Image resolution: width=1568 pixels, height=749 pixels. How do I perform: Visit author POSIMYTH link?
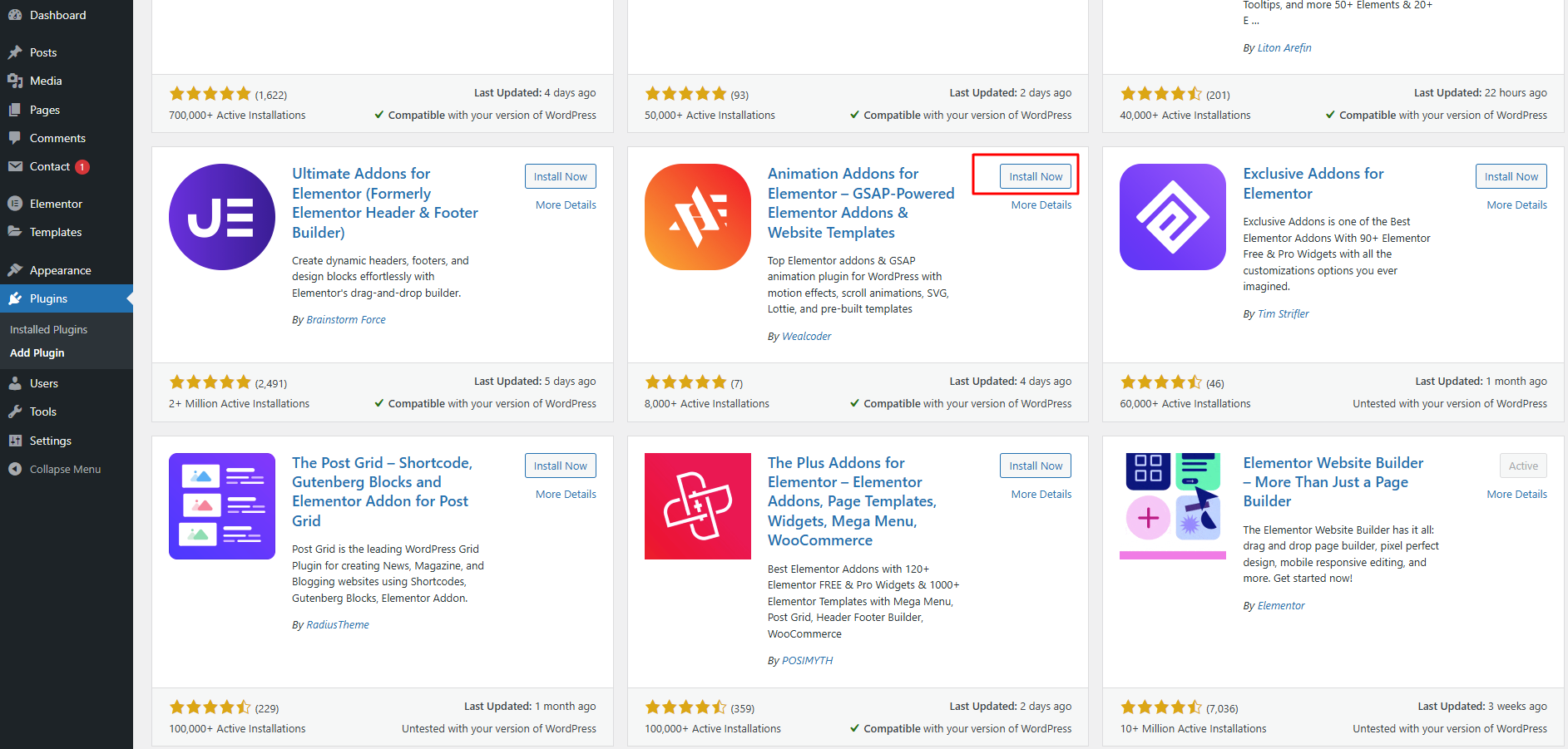click(x=807, y=661)
